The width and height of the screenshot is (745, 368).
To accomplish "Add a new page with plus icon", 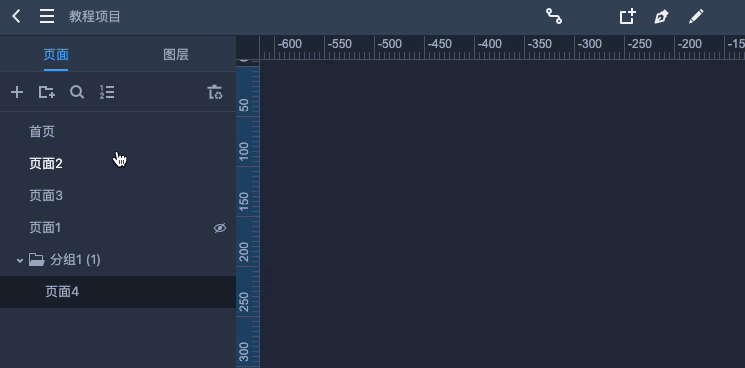I will (x=17, y=92).
